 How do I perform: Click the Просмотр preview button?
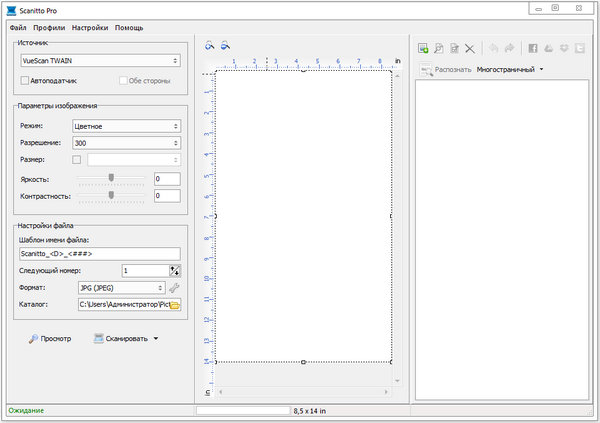[x=49, y=339]
